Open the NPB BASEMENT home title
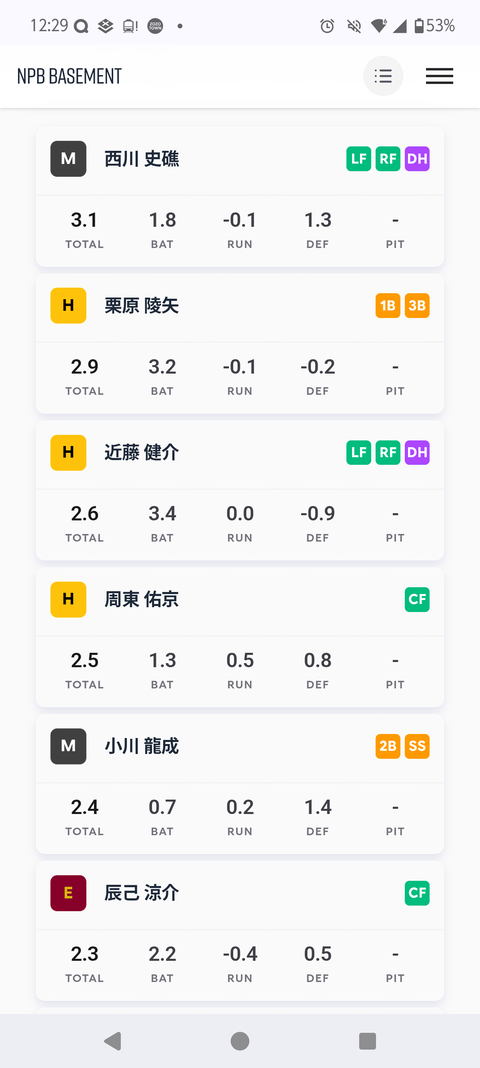The image size is (480, 1068). 69,76
